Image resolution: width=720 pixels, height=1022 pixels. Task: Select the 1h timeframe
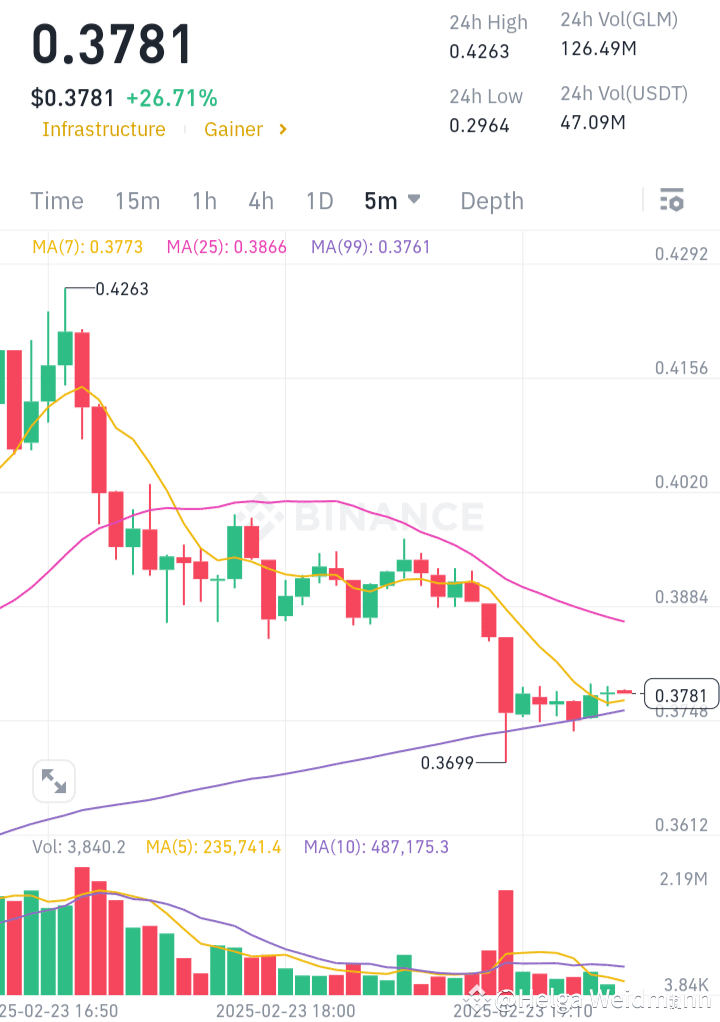204,200
